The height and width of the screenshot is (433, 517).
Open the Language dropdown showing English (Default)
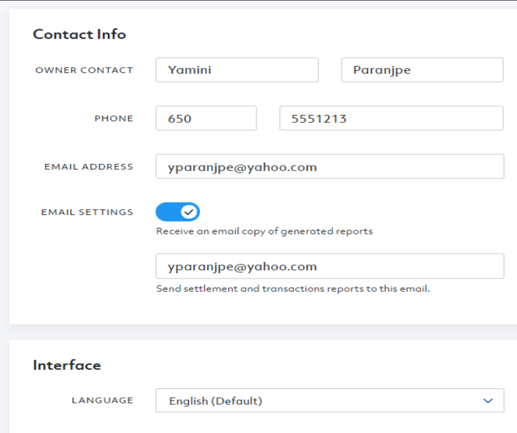tap(330, 400)
